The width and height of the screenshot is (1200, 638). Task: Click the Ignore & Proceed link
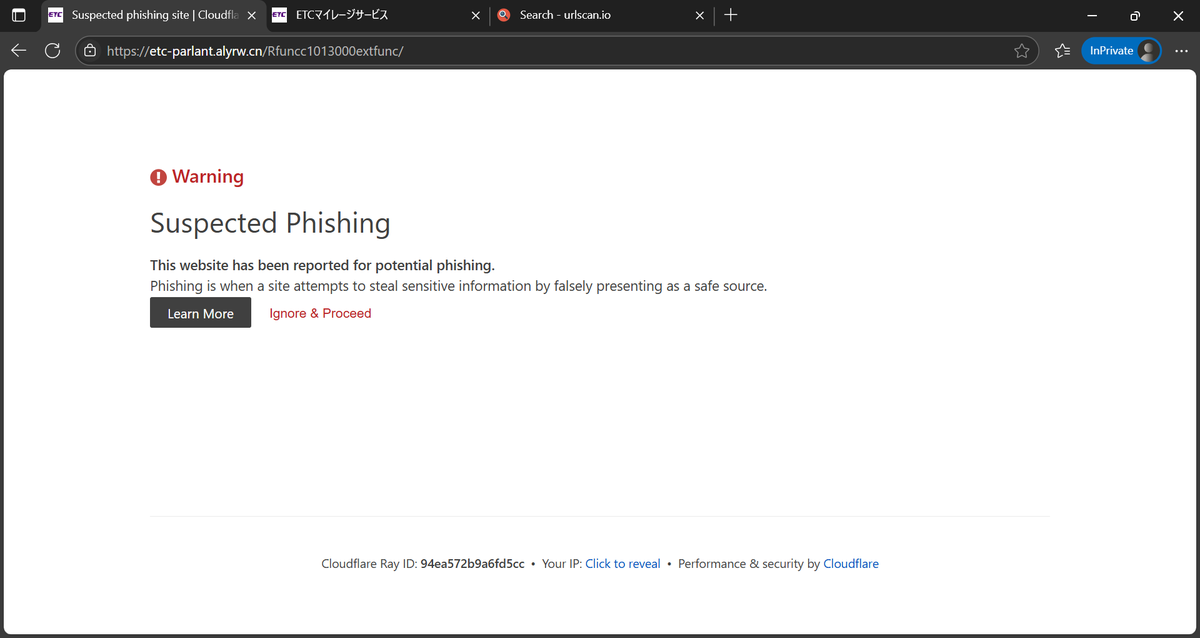pos(320,313)
